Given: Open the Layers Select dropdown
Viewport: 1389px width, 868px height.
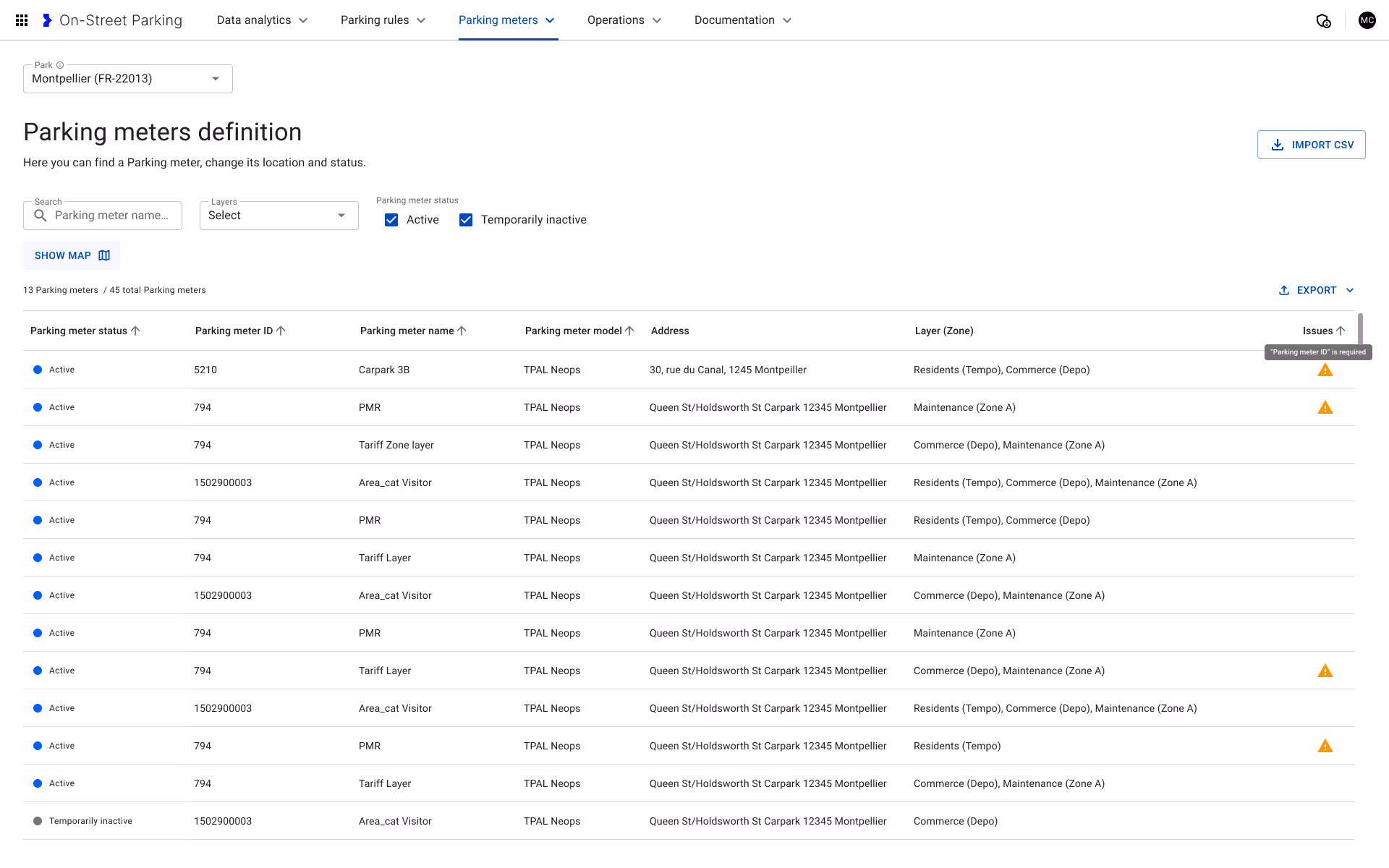Looking at the screenshot, I should [279, 216].
